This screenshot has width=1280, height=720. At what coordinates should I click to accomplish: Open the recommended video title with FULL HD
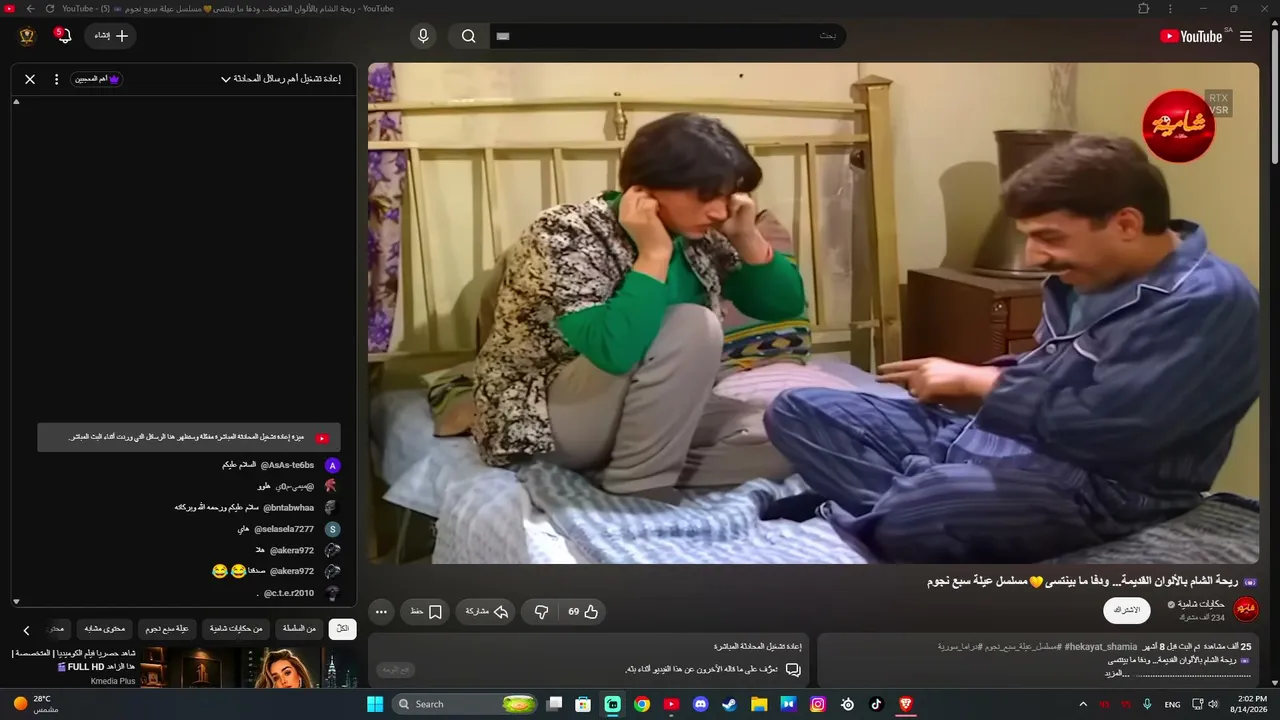point(74,660)
